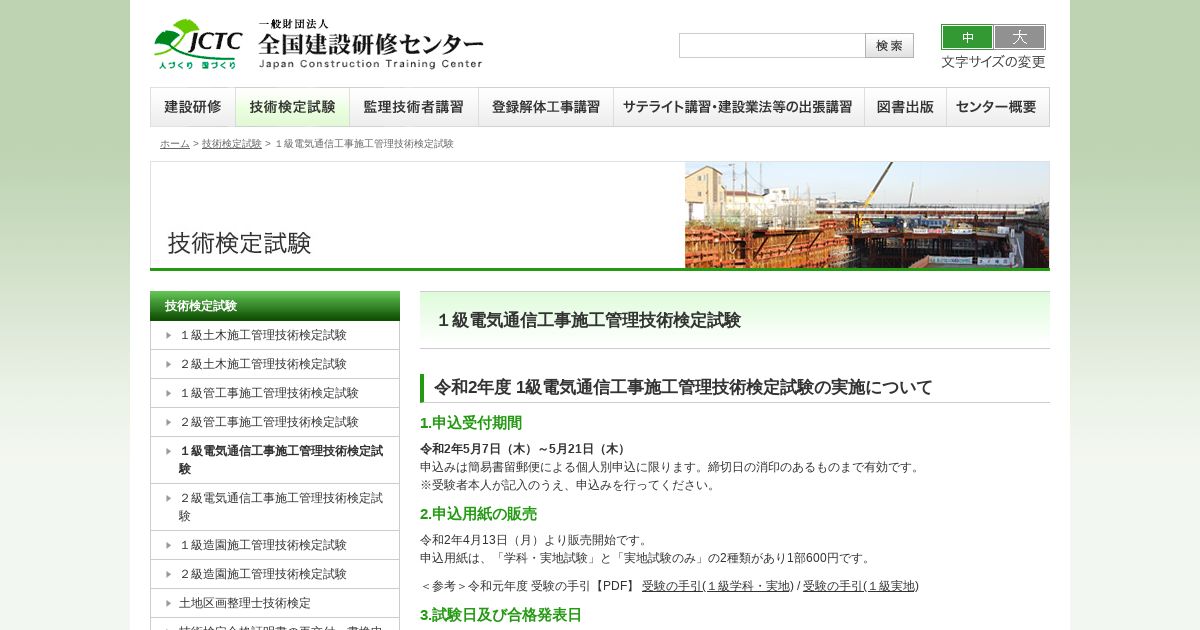Viewport: 1200px width, 630px height.
Task: Open １級管工事施工管理技術検定試験 in sidebar
Action: (x=275, y=393)
